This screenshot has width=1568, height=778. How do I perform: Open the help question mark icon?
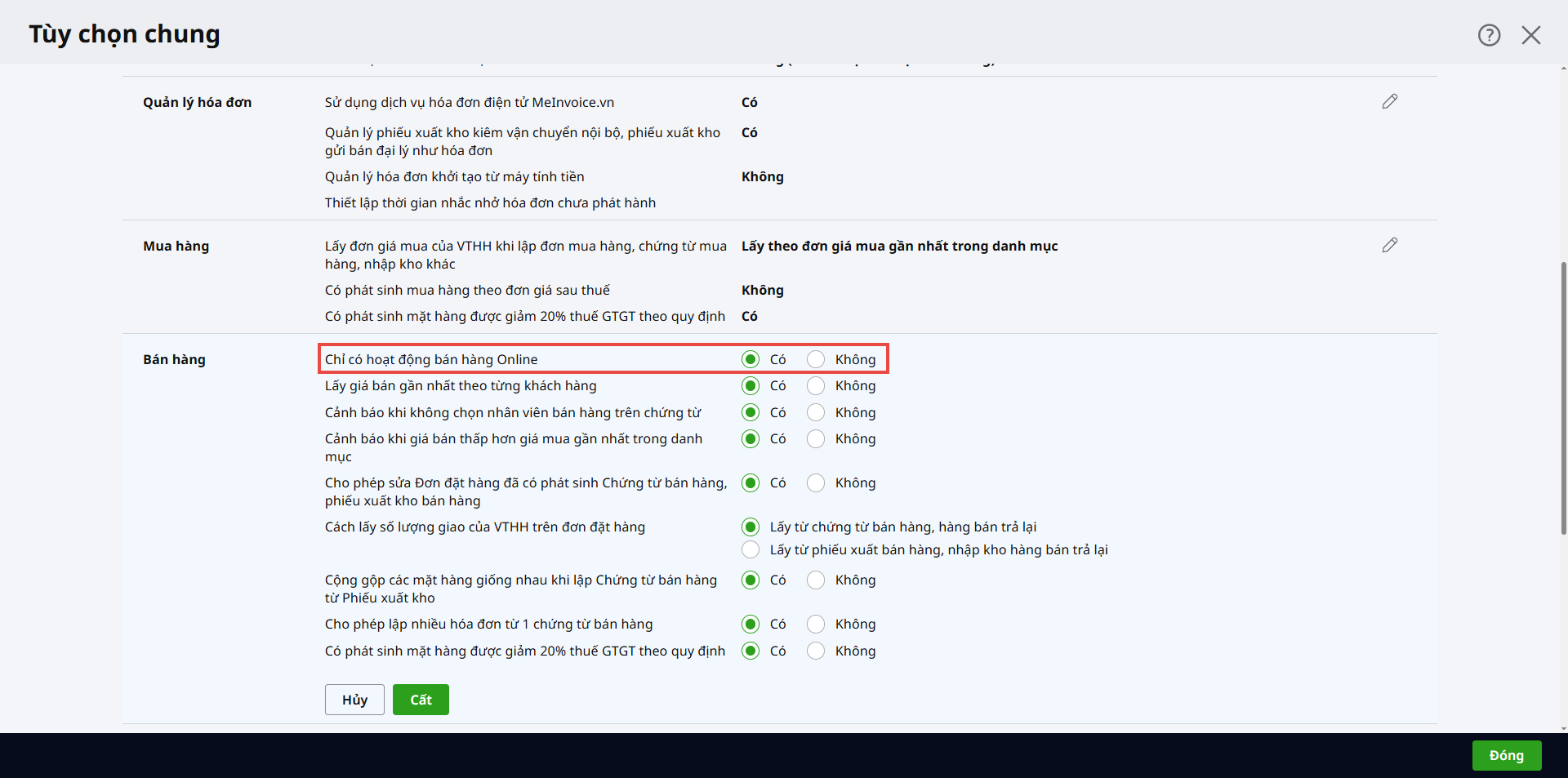(1489, 35)
